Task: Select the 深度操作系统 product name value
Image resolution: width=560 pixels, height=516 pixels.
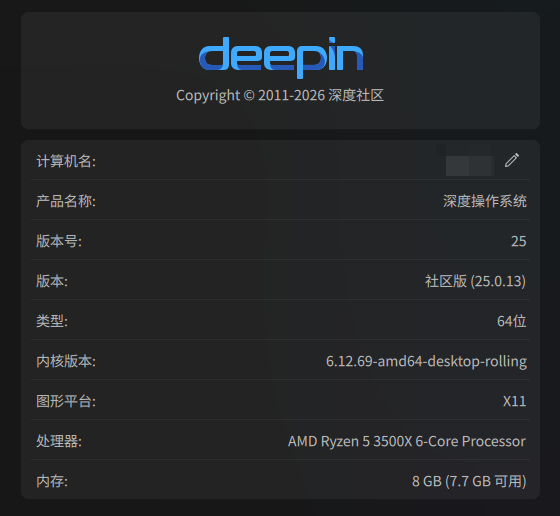Action: click(485, 201)
